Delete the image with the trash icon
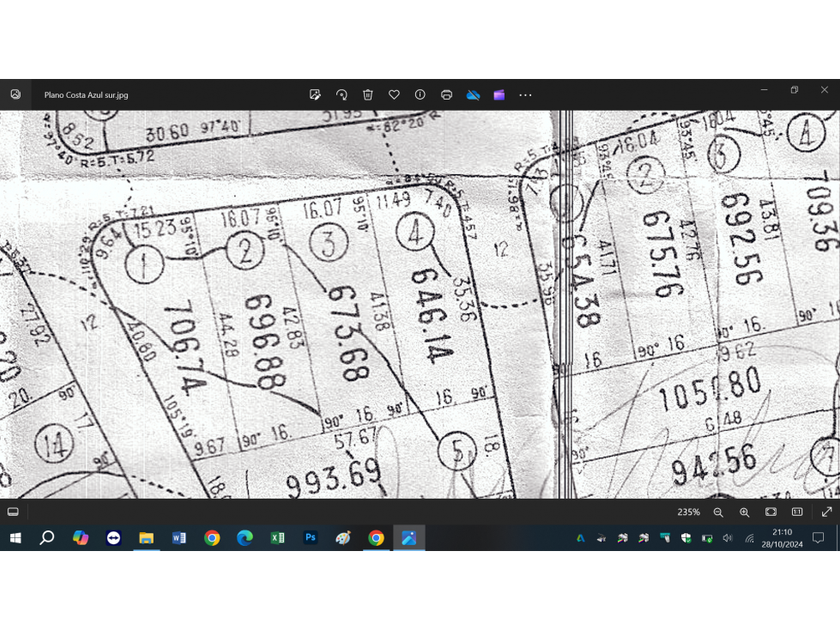The height and width of the screenshot is (630, 840). [368, 95]
